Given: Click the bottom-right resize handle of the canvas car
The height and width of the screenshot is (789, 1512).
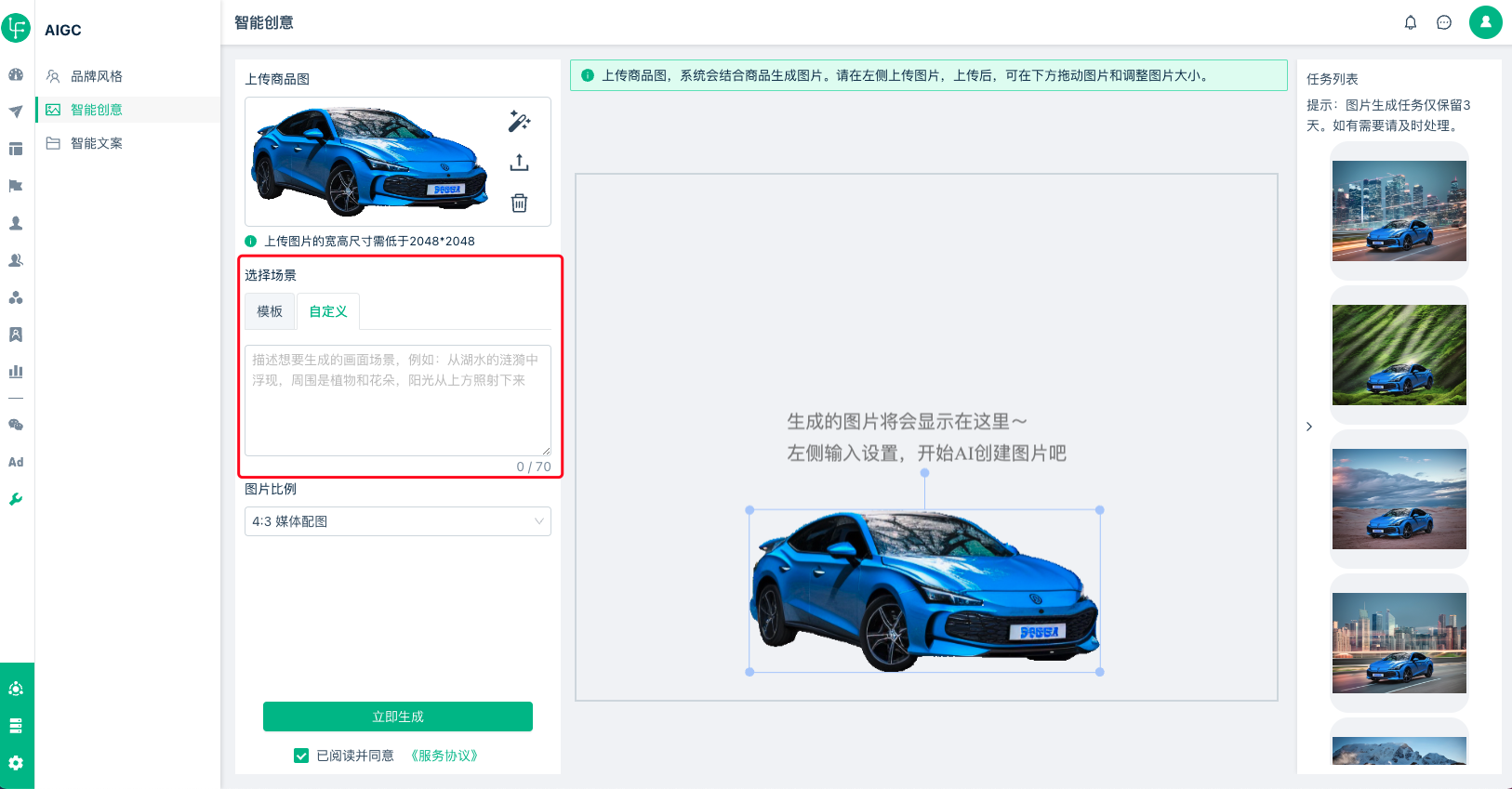Looking at the screenshot, I should 1100,672.
